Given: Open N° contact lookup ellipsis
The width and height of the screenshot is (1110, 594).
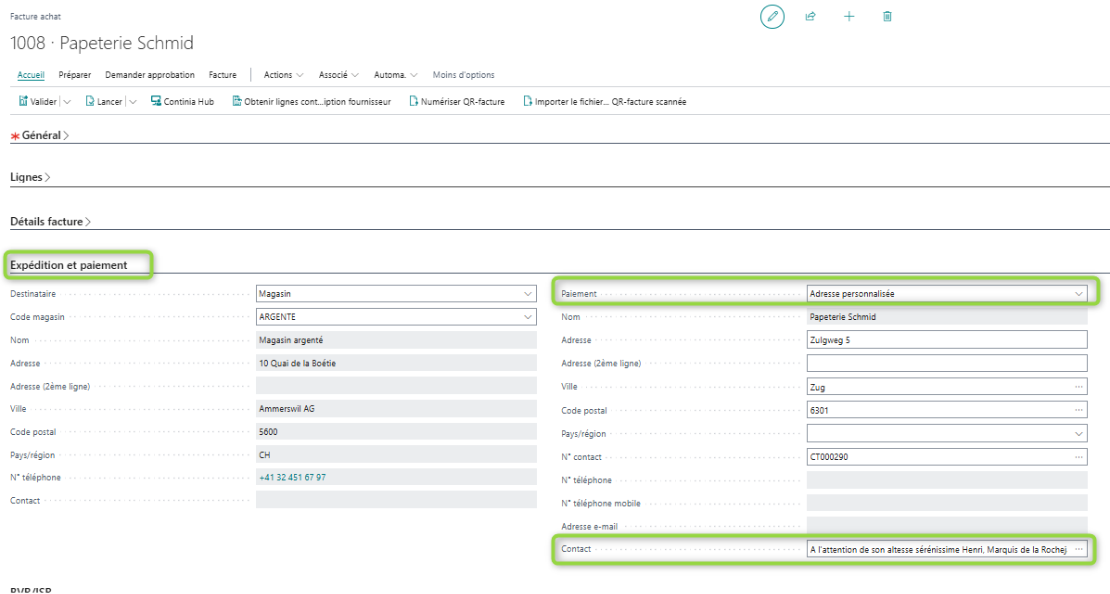Looking at the screenshot, I should [1078, 457].
